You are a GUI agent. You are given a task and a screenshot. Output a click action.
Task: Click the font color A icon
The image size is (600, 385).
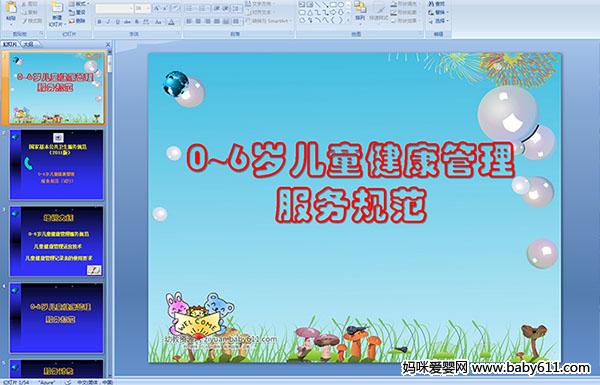tap(171, 22)
